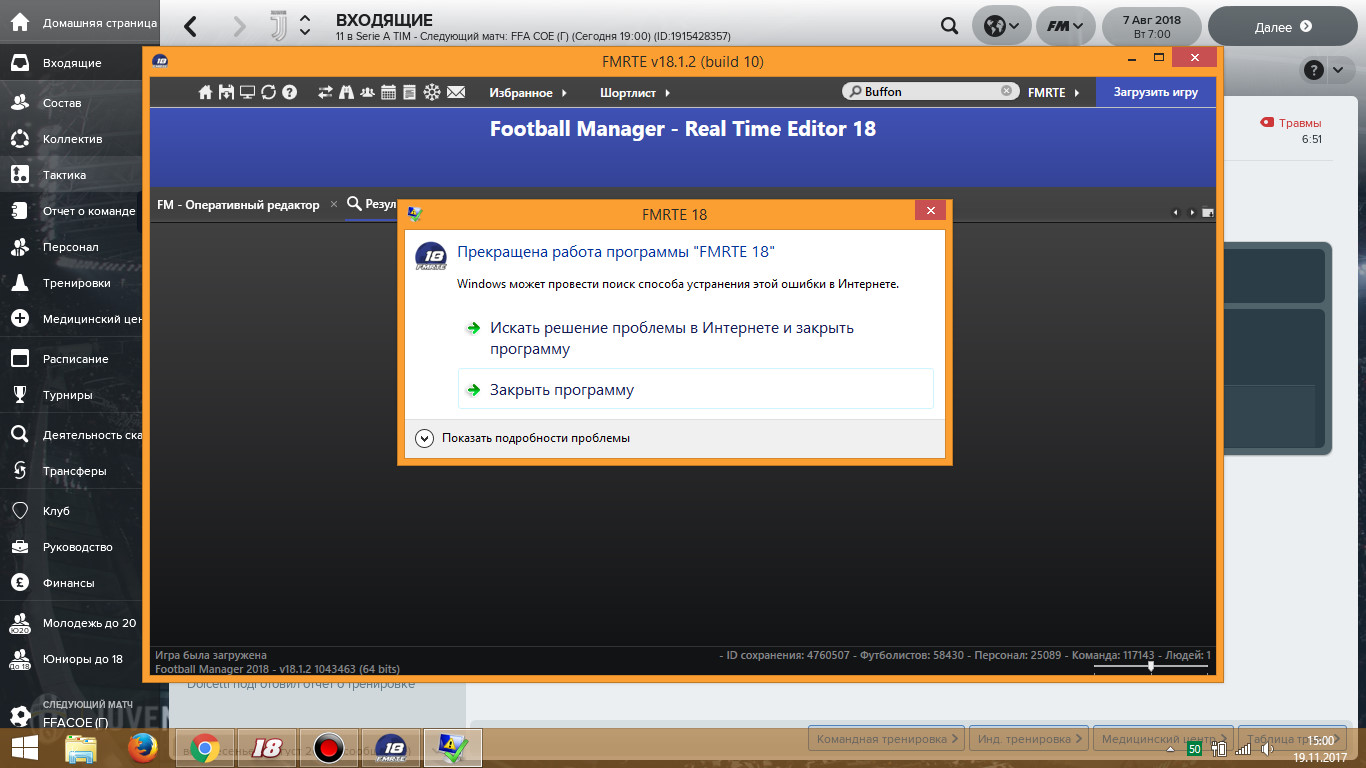Click the date 7 Авг 2018 button
The width and height of the screenshot is (1366, 768).
point(1152,26)
